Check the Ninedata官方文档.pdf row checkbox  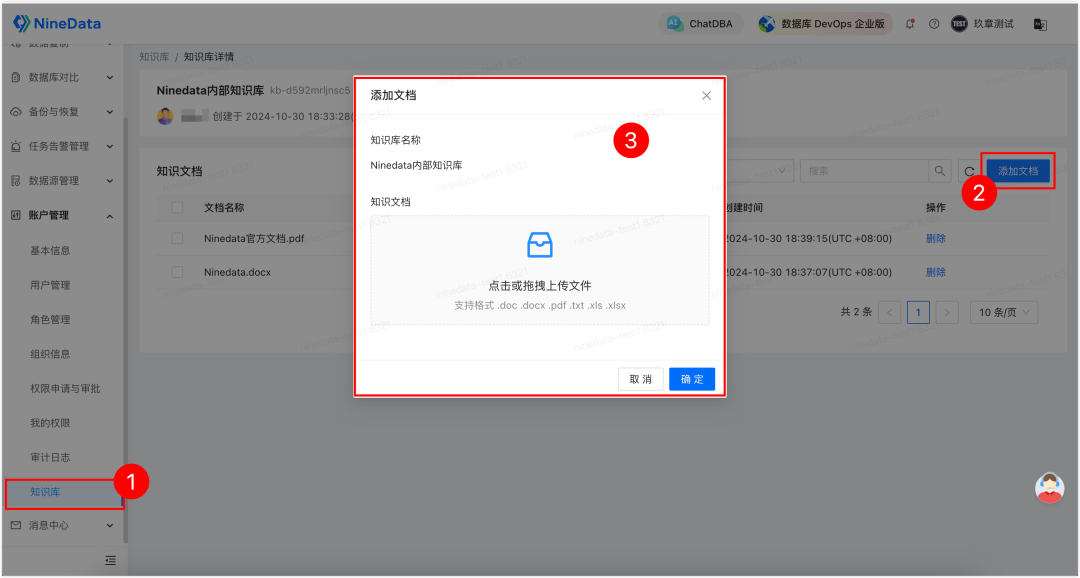click(177, 238)
